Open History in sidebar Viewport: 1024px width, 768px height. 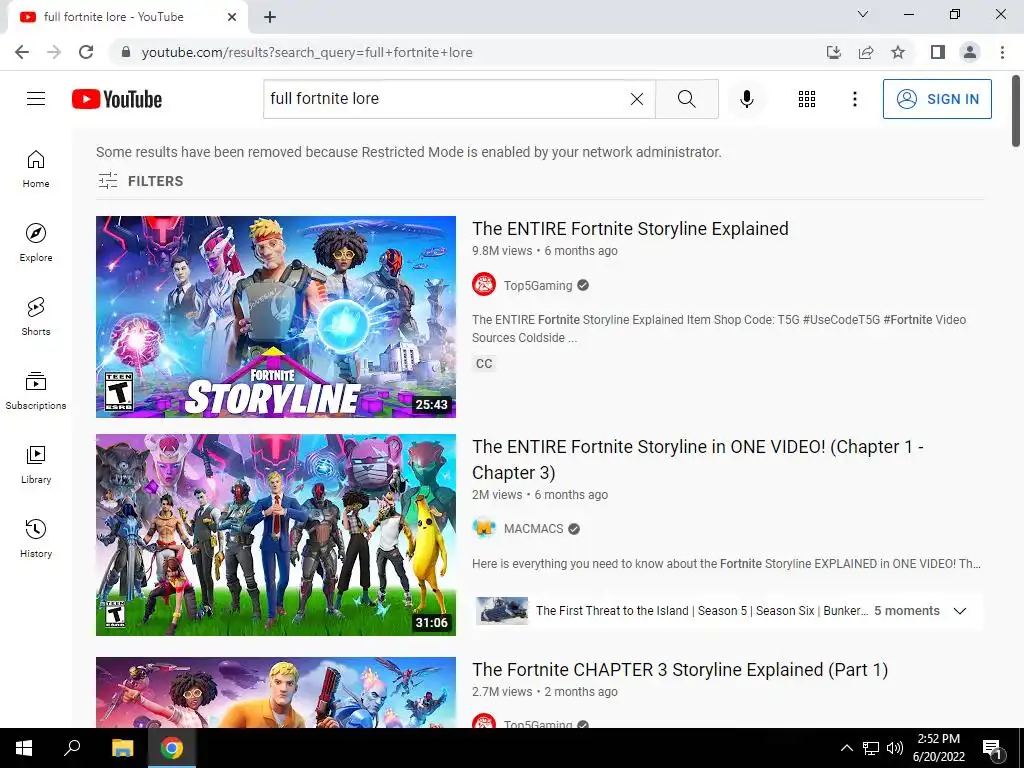(36, 539)
